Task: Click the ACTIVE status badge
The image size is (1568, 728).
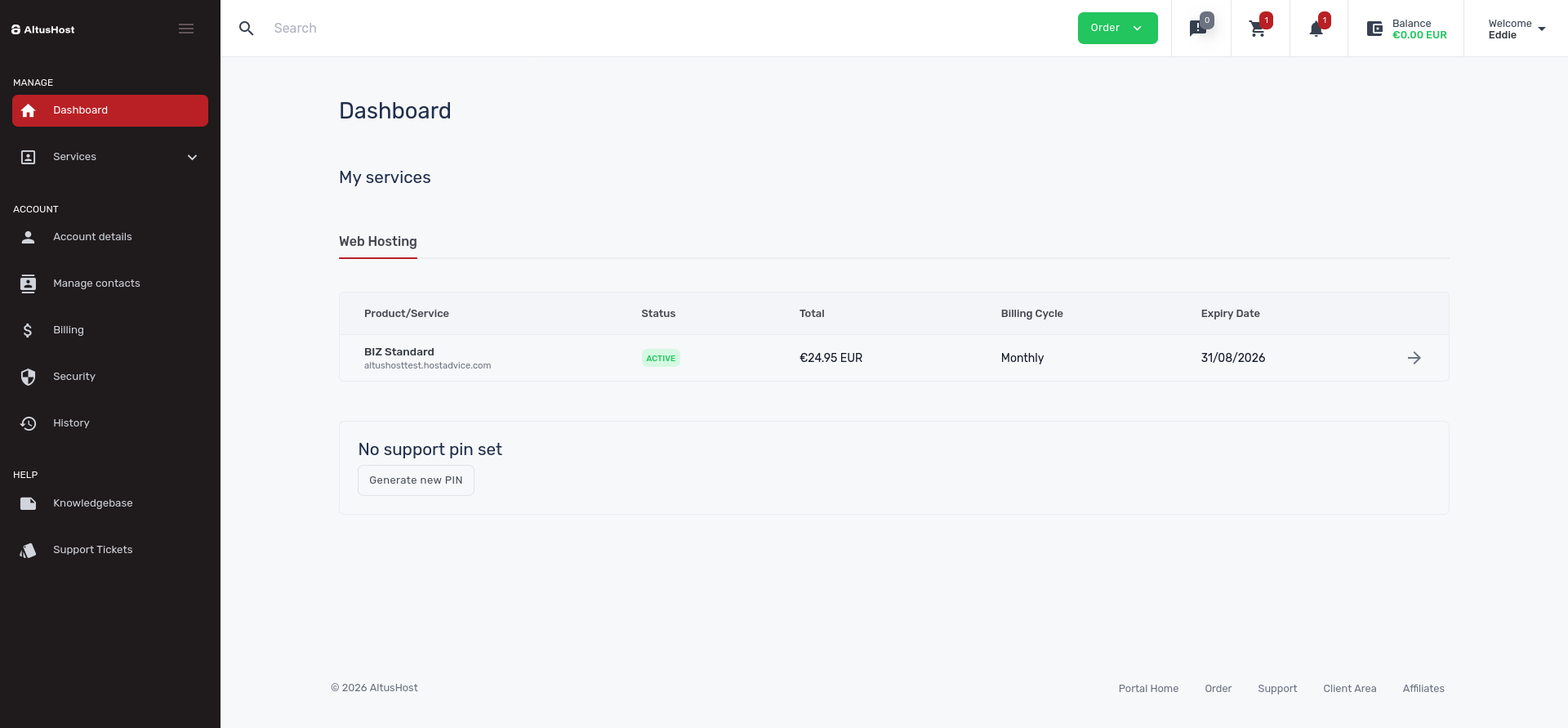Action: [x=661, y=358]
